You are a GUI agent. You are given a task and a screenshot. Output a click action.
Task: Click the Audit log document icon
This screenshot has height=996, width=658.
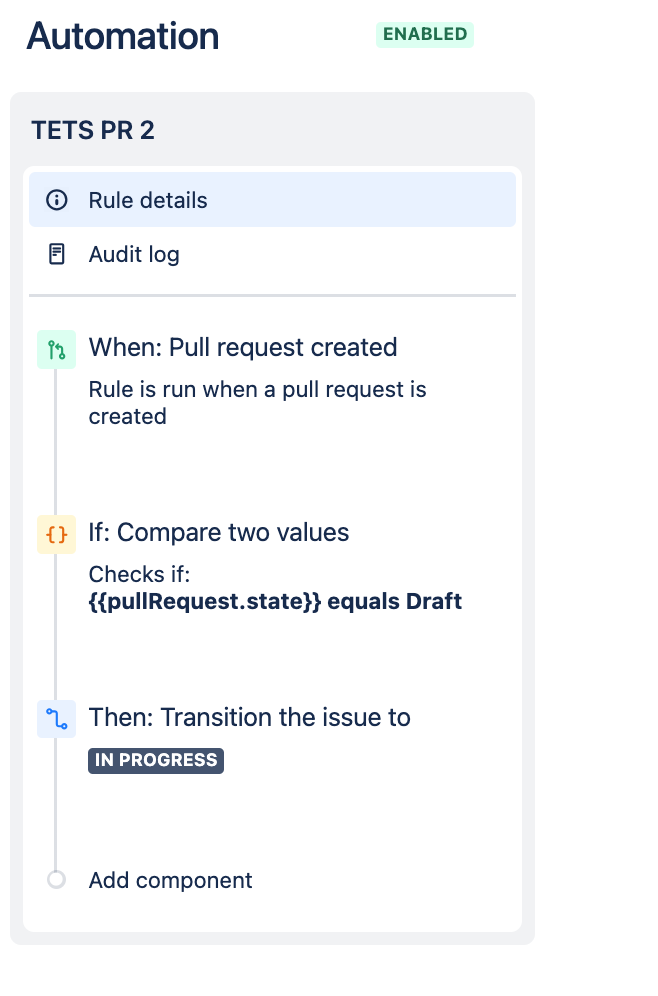(x=57, y=254)
